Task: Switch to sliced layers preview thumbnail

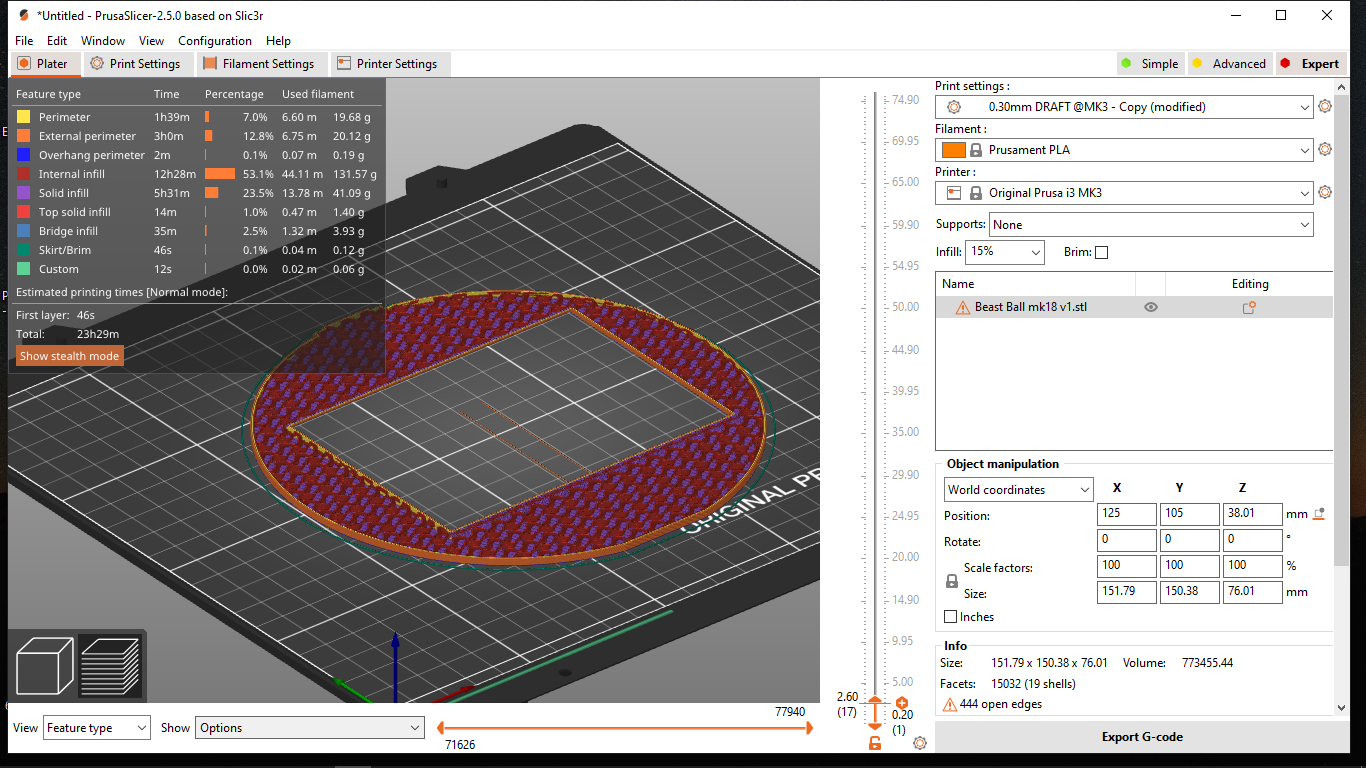Action: pyautogui.click(x=110, y=664)
